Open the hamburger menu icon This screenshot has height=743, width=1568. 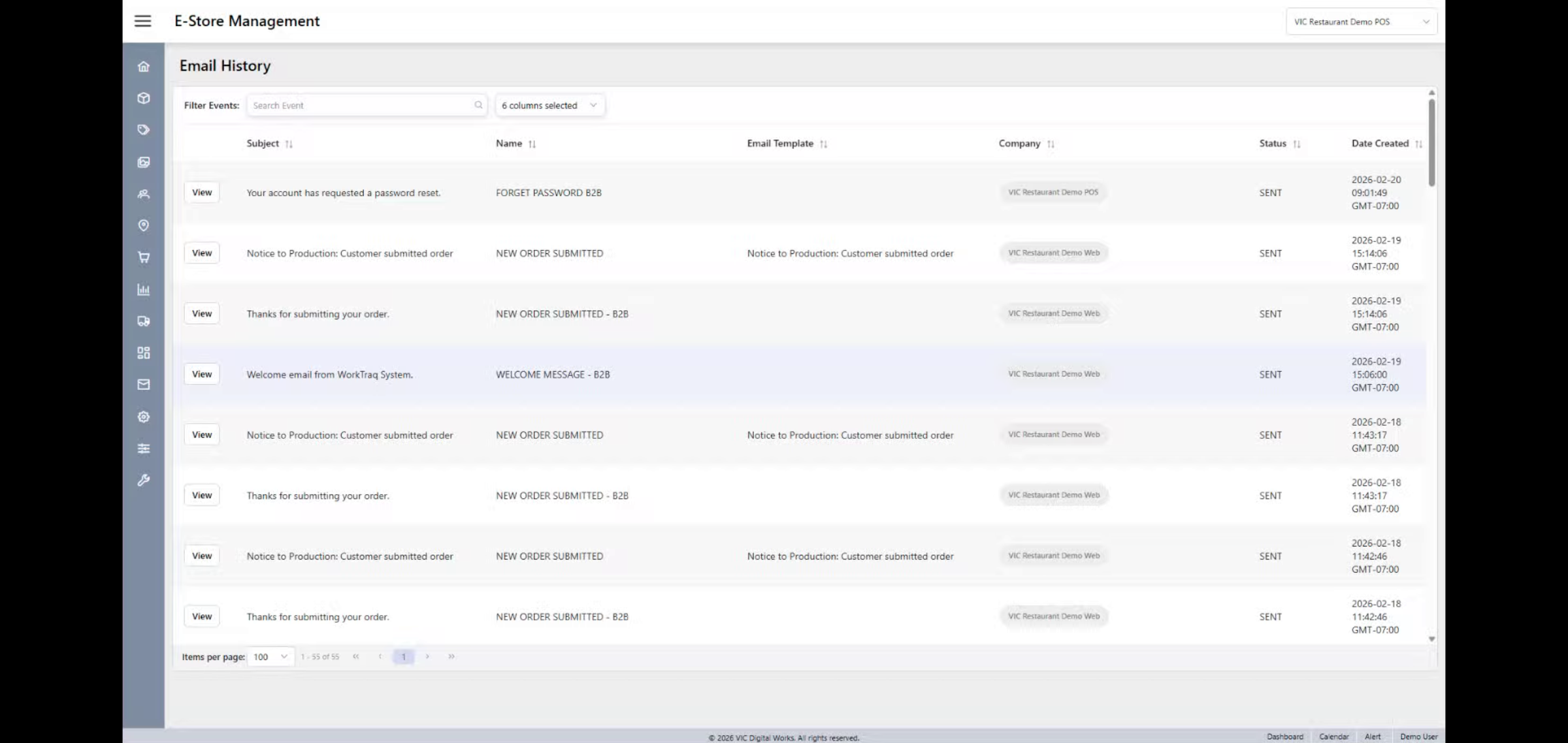pos(142,21)
